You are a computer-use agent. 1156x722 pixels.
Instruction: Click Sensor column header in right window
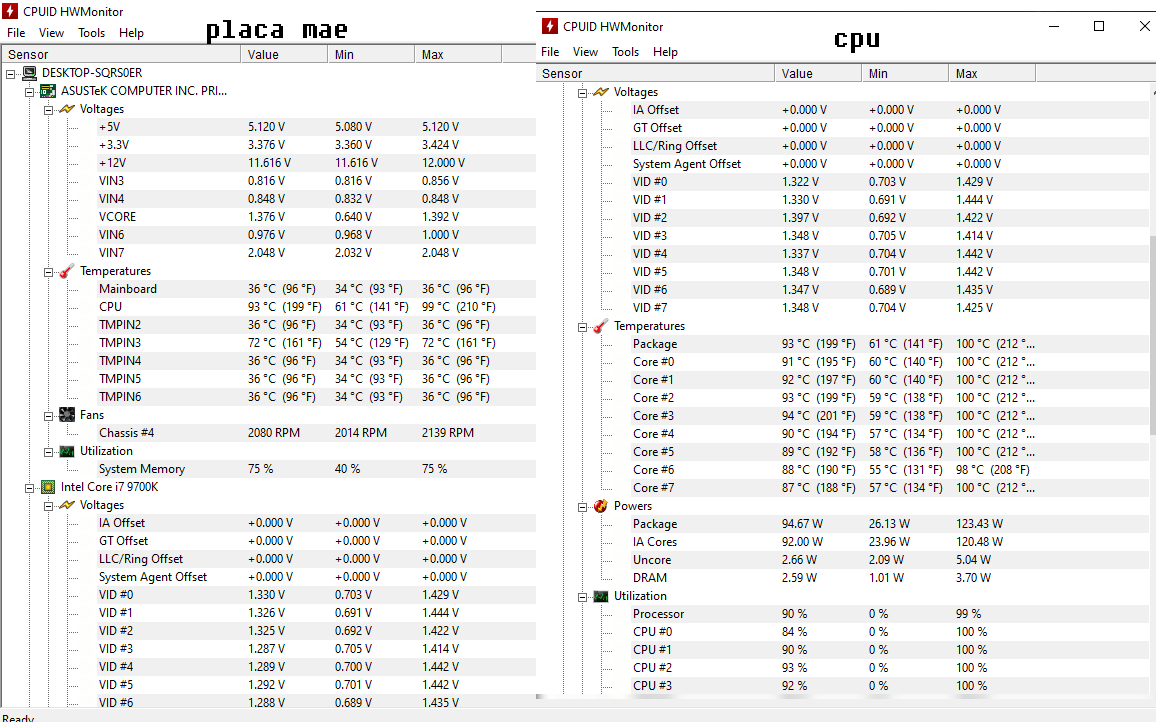coord(655,74)
